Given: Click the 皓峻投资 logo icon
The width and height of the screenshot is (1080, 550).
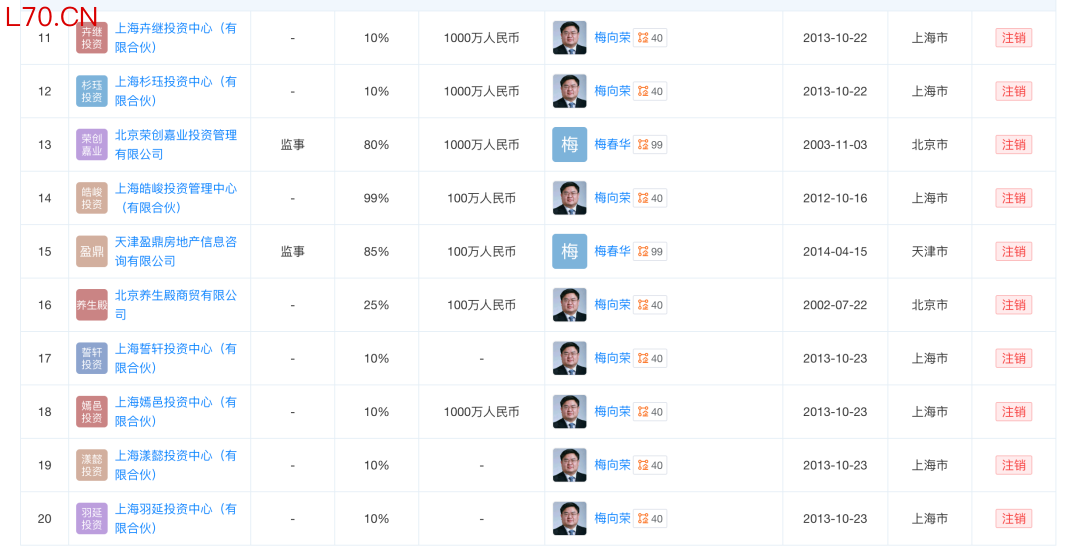Looking at the screenshot, I should point(92,198).
